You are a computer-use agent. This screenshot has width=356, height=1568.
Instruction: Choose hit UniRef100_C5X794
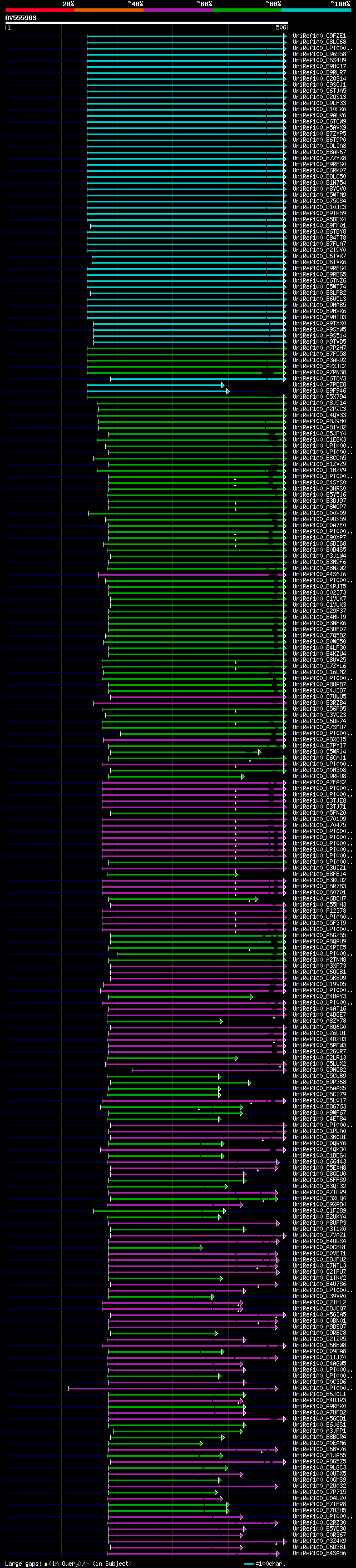pos(319,397)
